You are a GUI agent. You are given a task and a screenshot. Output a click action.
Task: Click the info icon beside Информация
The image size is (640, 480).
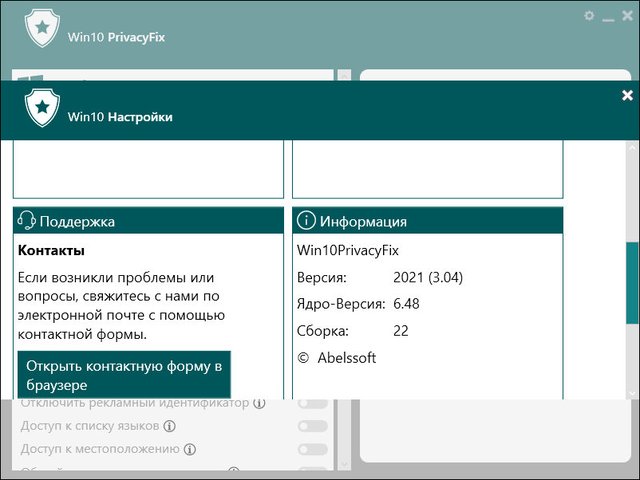pos(306,221)
